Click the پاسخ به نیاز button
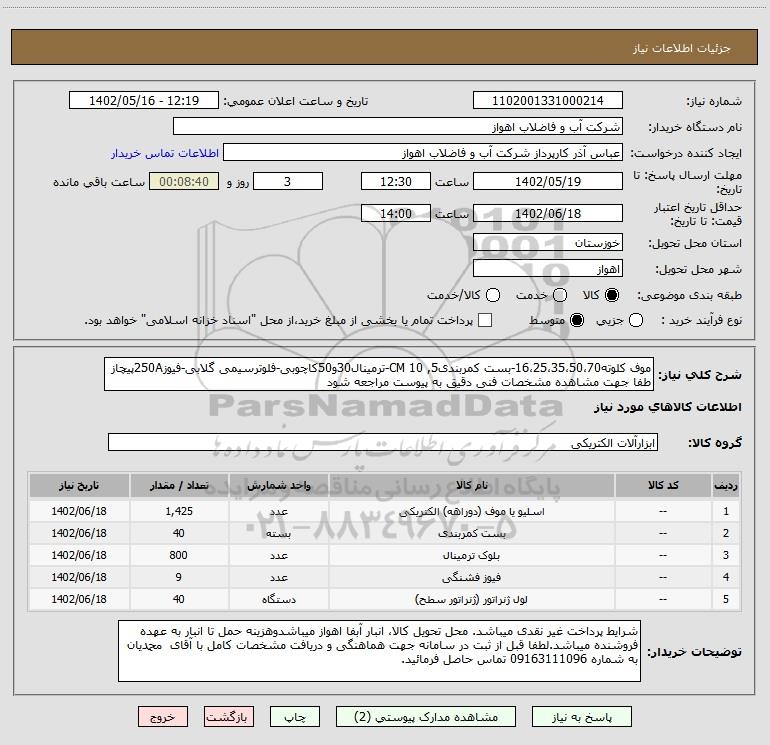This screenshot has height=745, width=770. (582, 717)
